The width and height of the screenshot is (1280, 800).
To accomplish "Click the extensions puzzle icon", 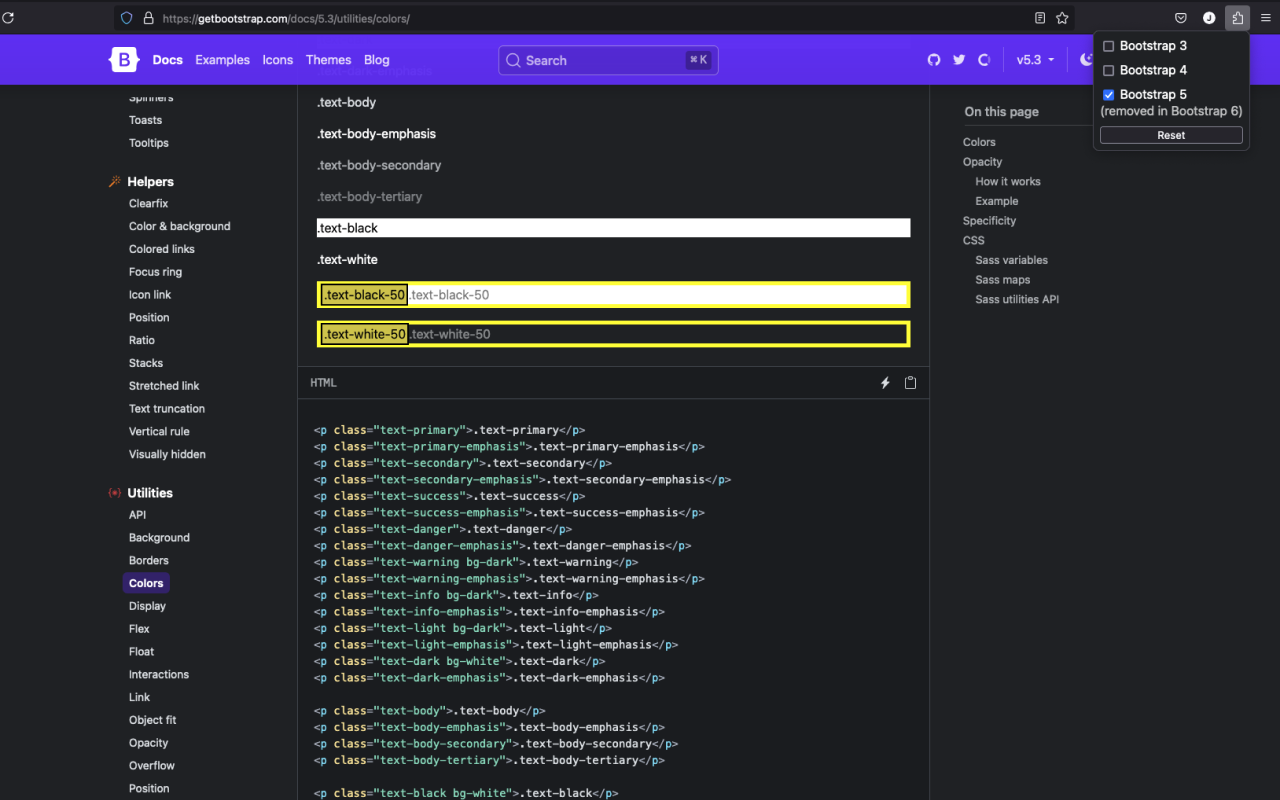I will coord(1238,18).
